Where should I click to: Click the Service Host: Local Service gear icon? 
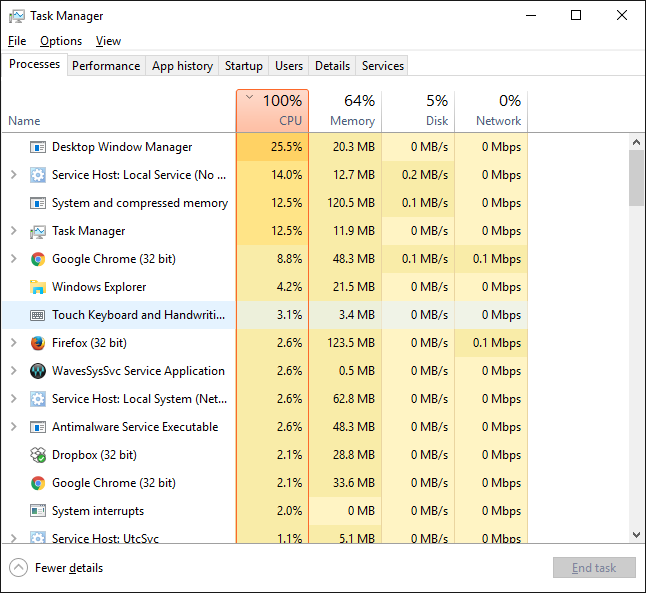38,175
